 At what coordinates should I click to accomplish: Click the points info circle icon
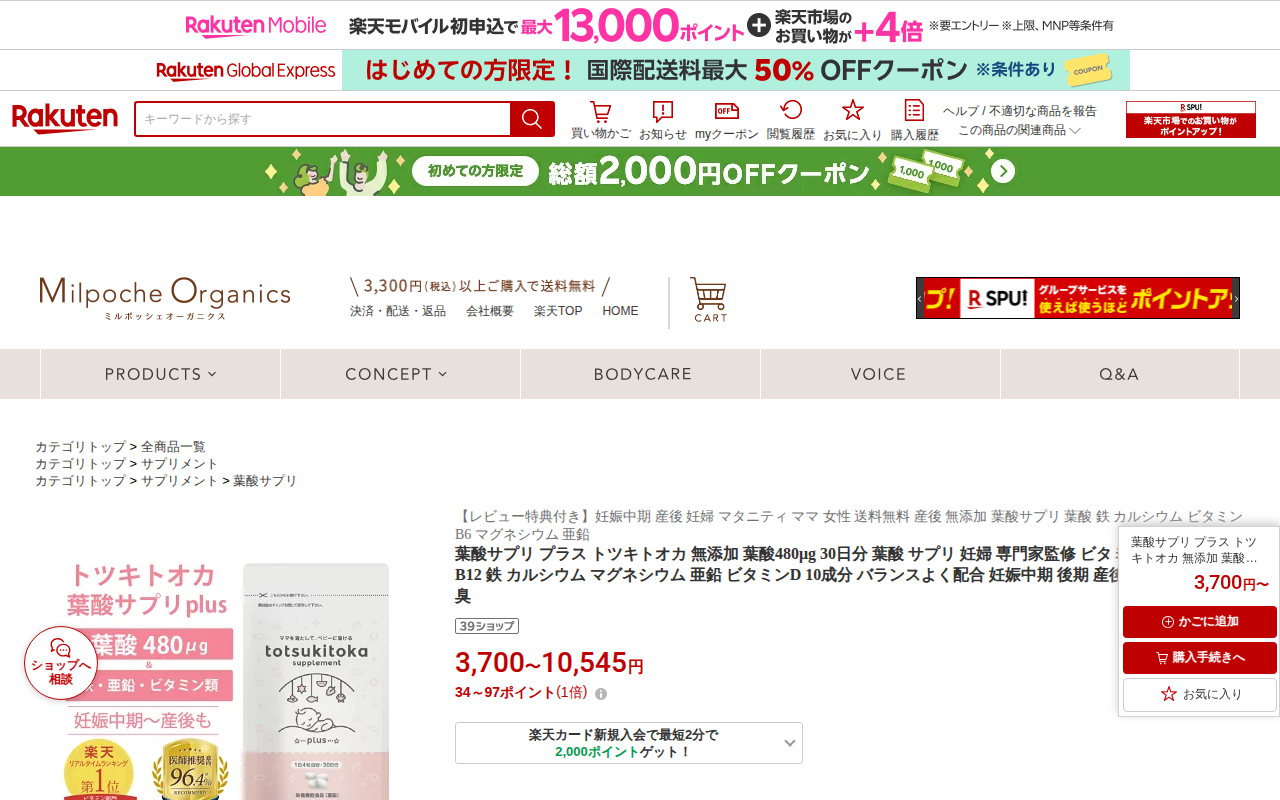tap(601, 693)
